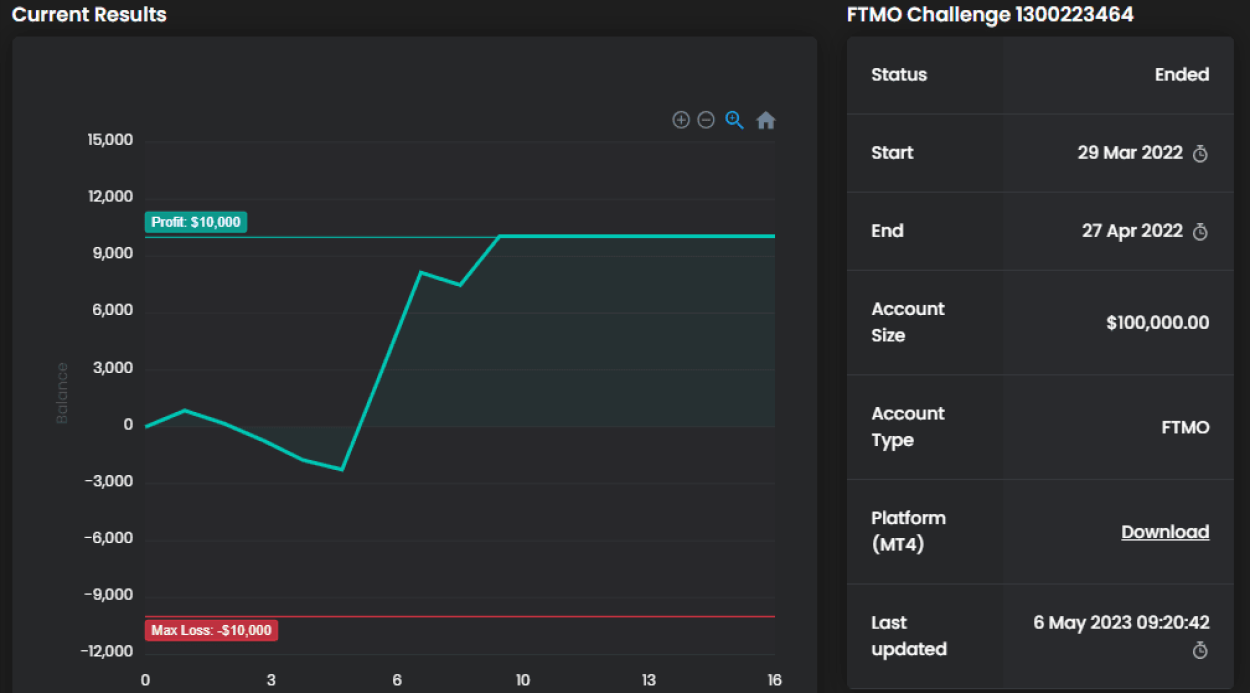The width and height of the screenshot is (1250, 693).
Task: Select the 27 Apr 2022 end date
Action: [x=1132, y=231]
